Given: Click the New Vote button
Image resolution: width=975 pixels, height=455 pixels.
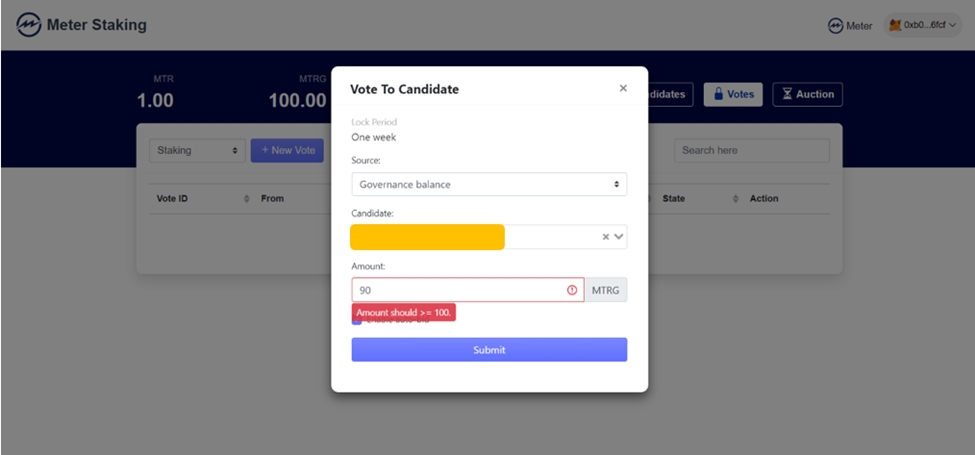Looking at the screenshot, I should [x=287, y=150].
